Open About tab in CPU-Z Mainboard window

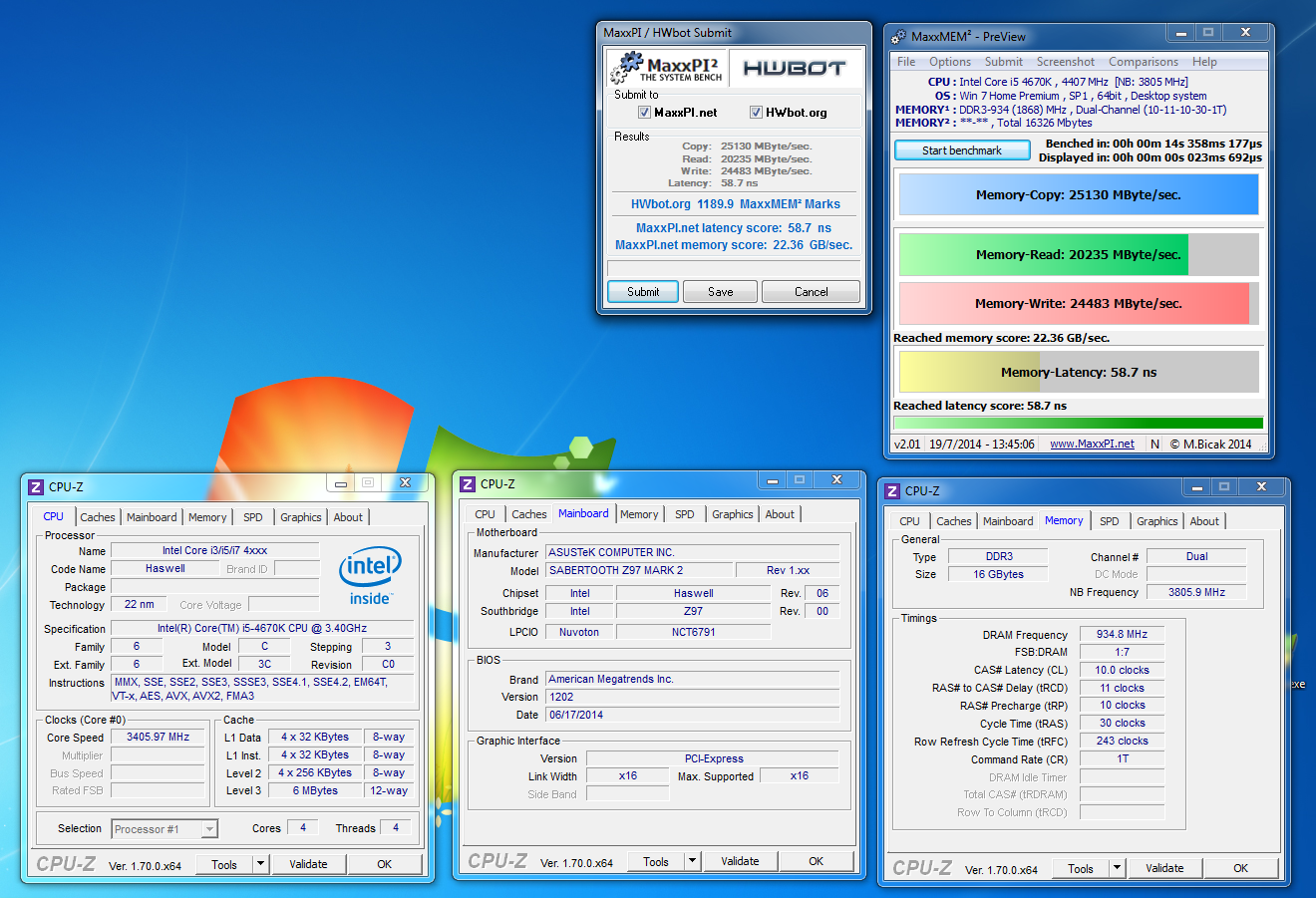click(x=780, y=514)
